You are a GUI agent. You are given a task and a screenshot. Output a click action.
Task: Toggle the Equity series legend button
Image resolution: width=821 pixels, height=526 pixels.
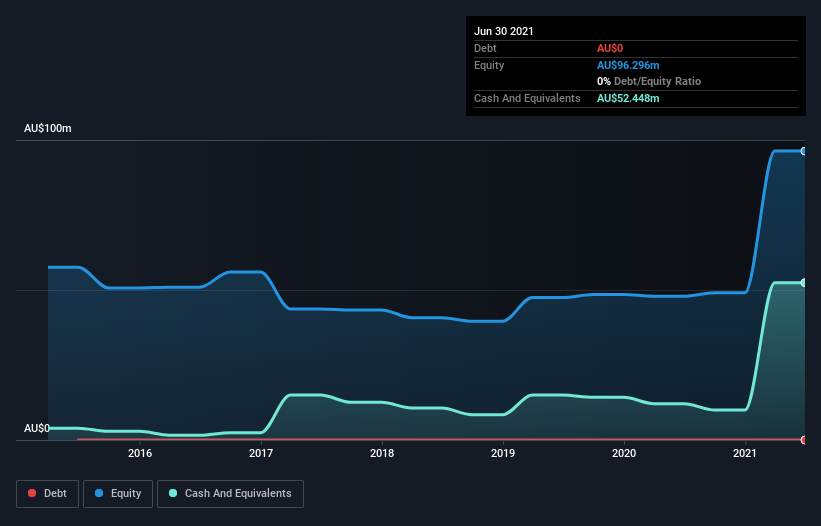[x=118, y=494]
